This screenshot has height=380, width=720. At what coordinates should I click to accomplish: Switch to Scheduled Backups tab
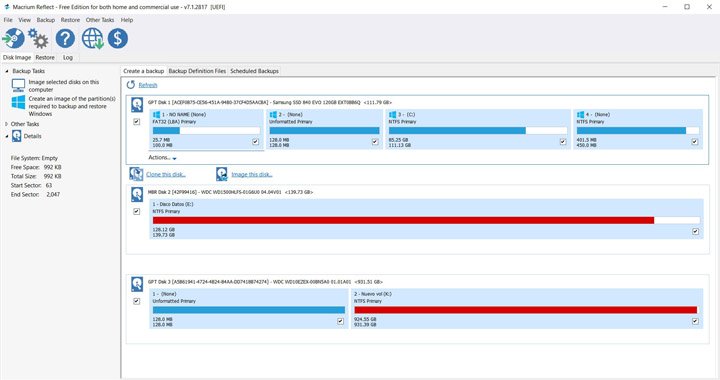tap(254, 71)
